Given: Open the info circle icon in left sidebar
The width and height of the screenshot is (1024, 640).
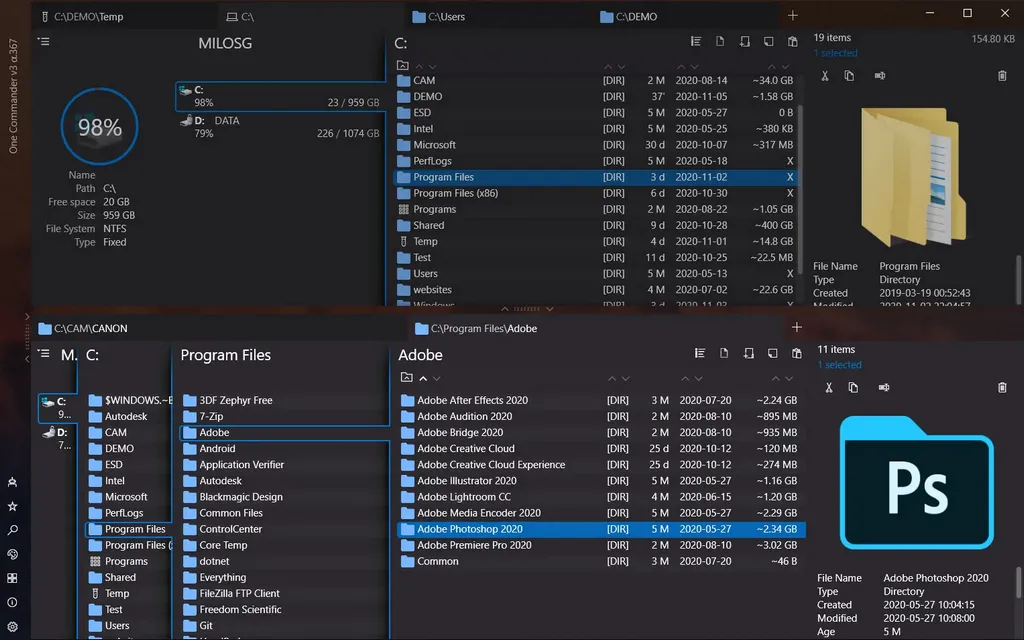Looking at the screenshot, I should point(12,602).
